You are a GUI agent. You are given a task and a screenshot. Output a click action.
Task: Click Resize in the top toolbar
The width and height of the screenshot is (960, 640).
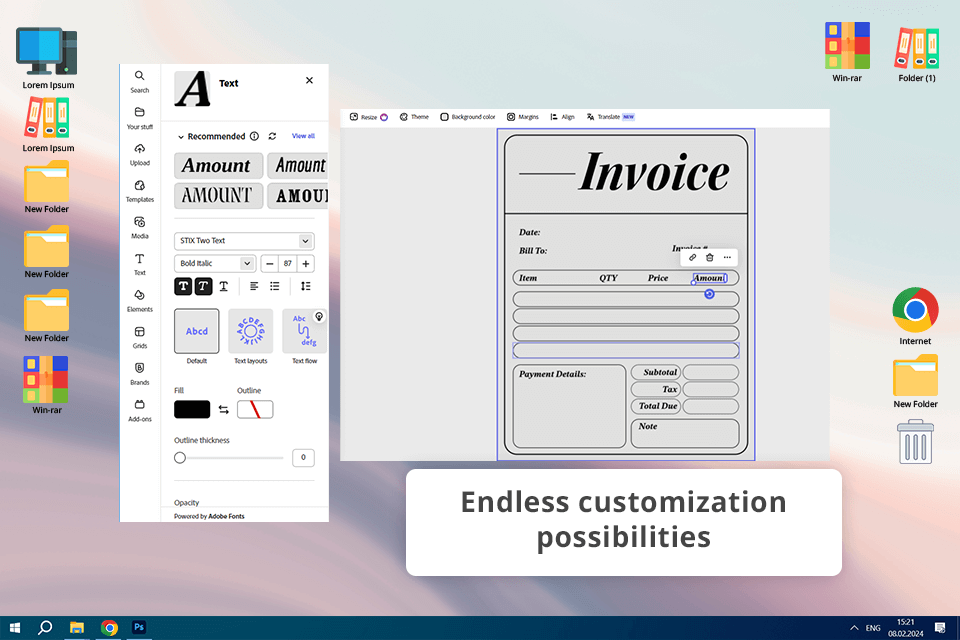pyautogui.click(x=369, y=117)
